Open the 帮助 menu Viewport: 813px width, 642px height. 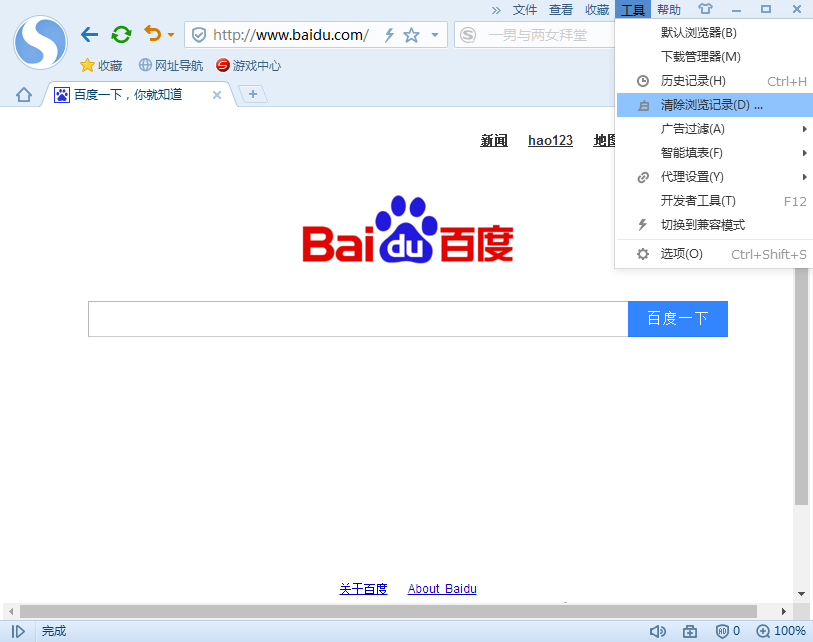[668, 10]
